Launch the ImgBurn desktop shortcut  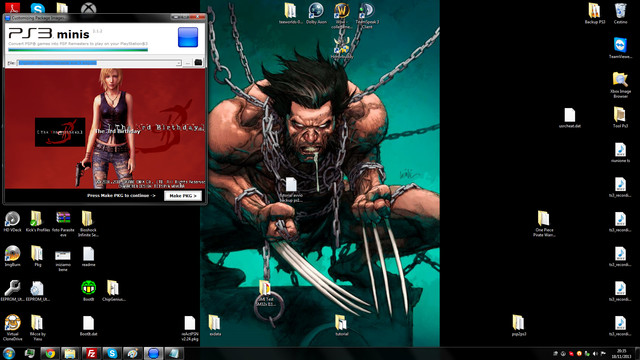click(x=12, y=256)
